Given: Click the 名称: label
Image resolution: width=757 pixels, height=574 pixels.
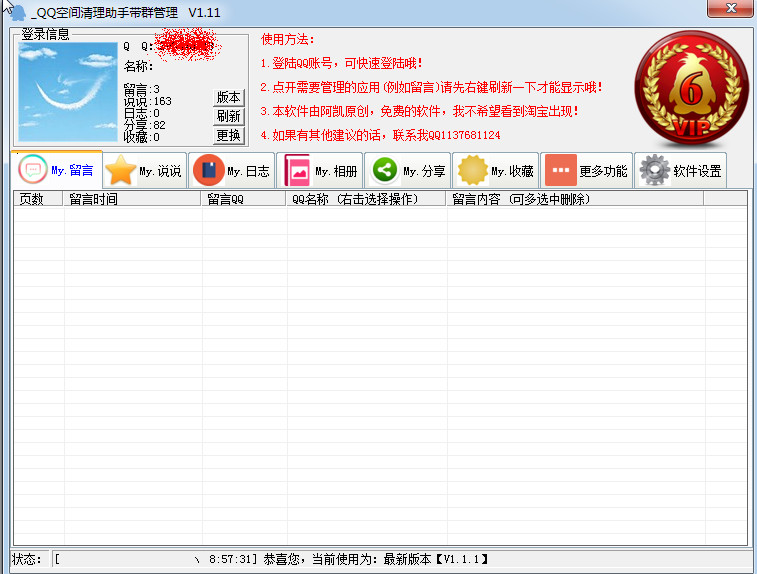Looking at the screenshot, I should pyautogui.click(x=138, y=66).
